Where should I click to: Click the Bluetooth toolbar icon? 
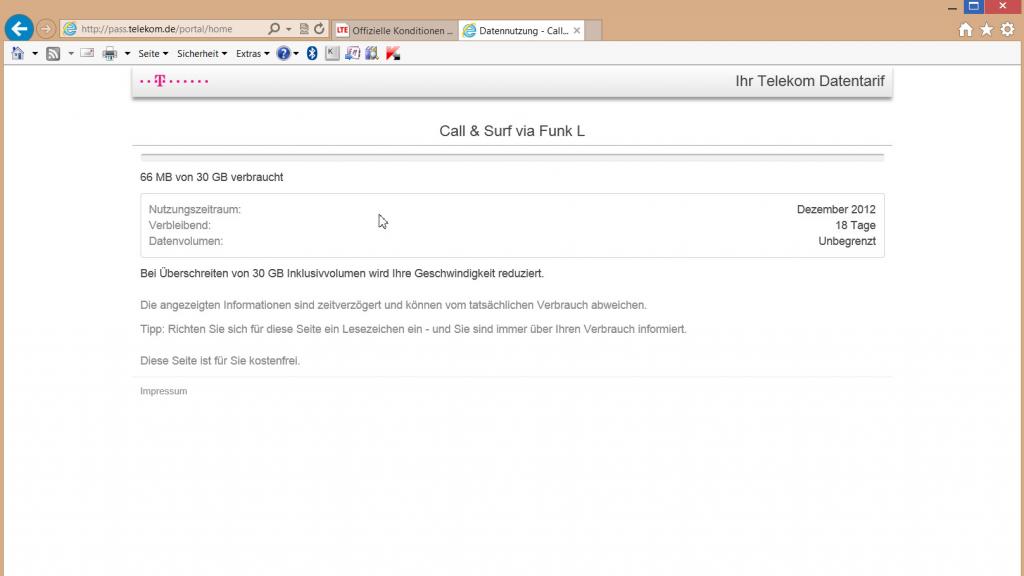(x=312, y=54)
